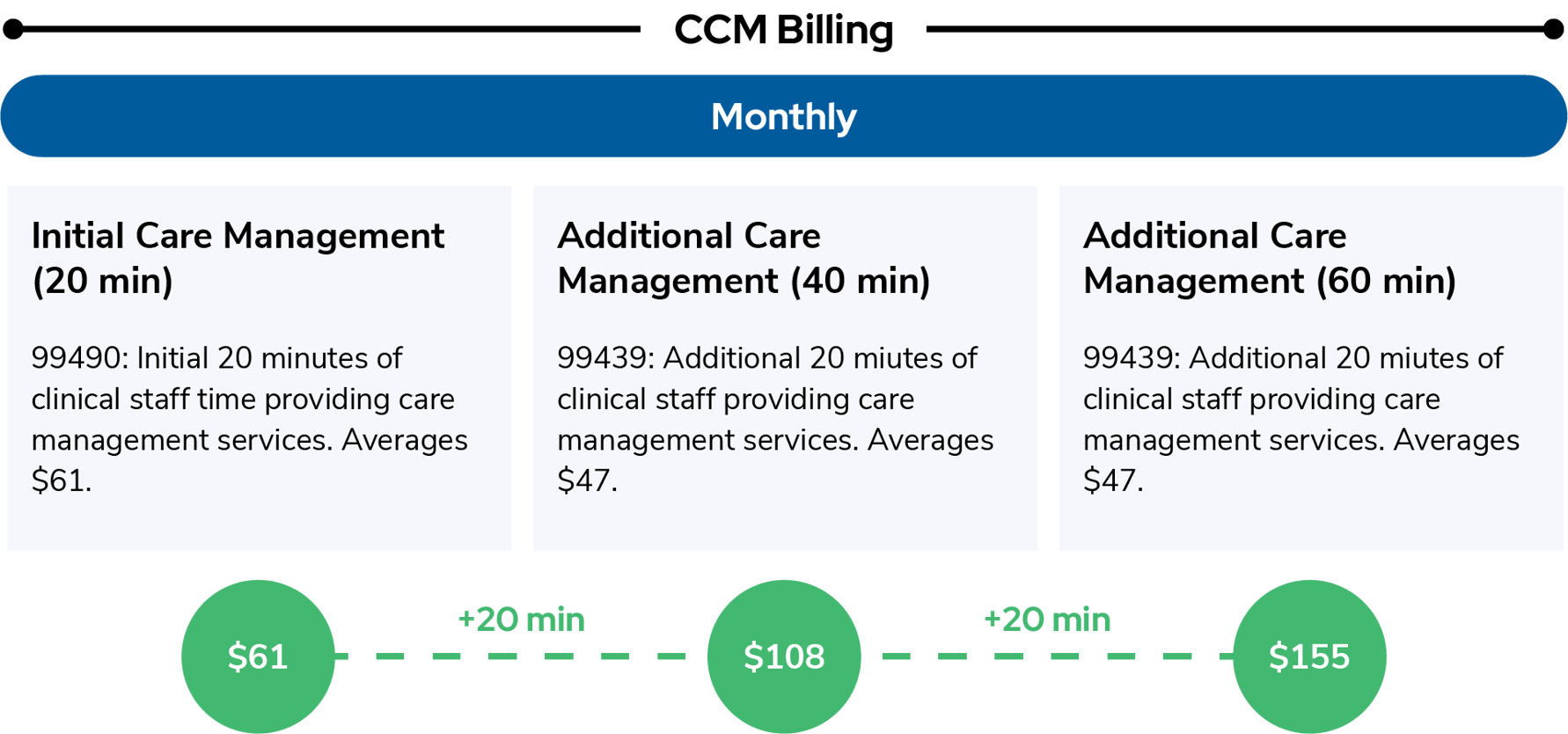This screenshot has width=1568, height=734.
Task: Select the blue Monthly banner
Action: tap(783, 116)
